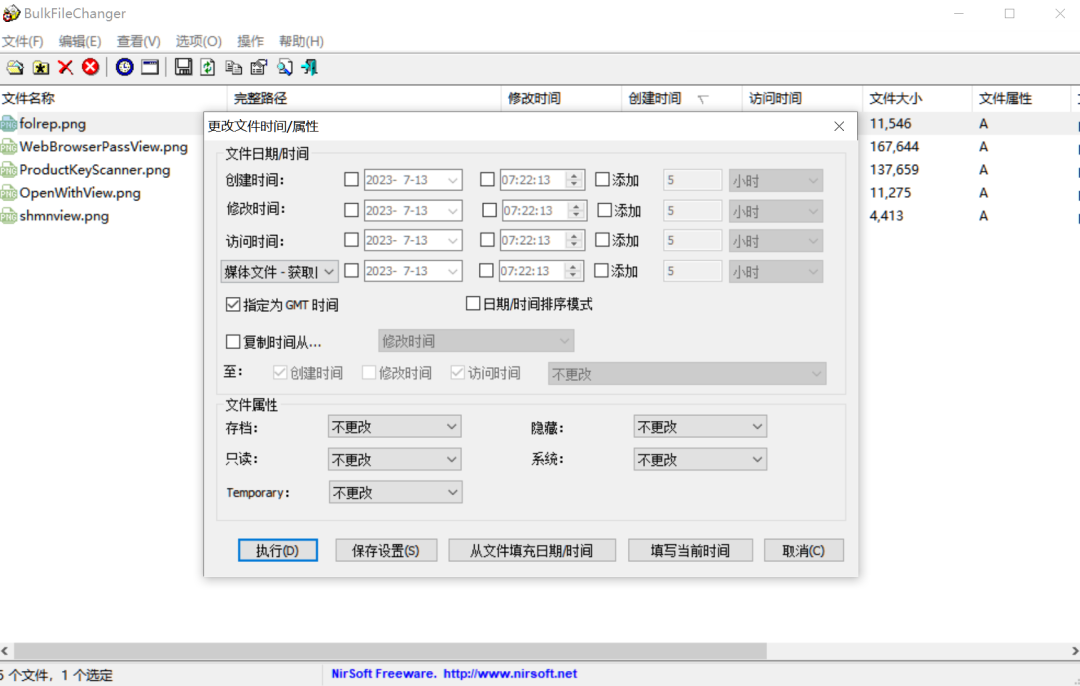This screenshot has height=686, width=1080.
Task: Open the 媒体文件 source dropdown
Action: pos(280,271)
